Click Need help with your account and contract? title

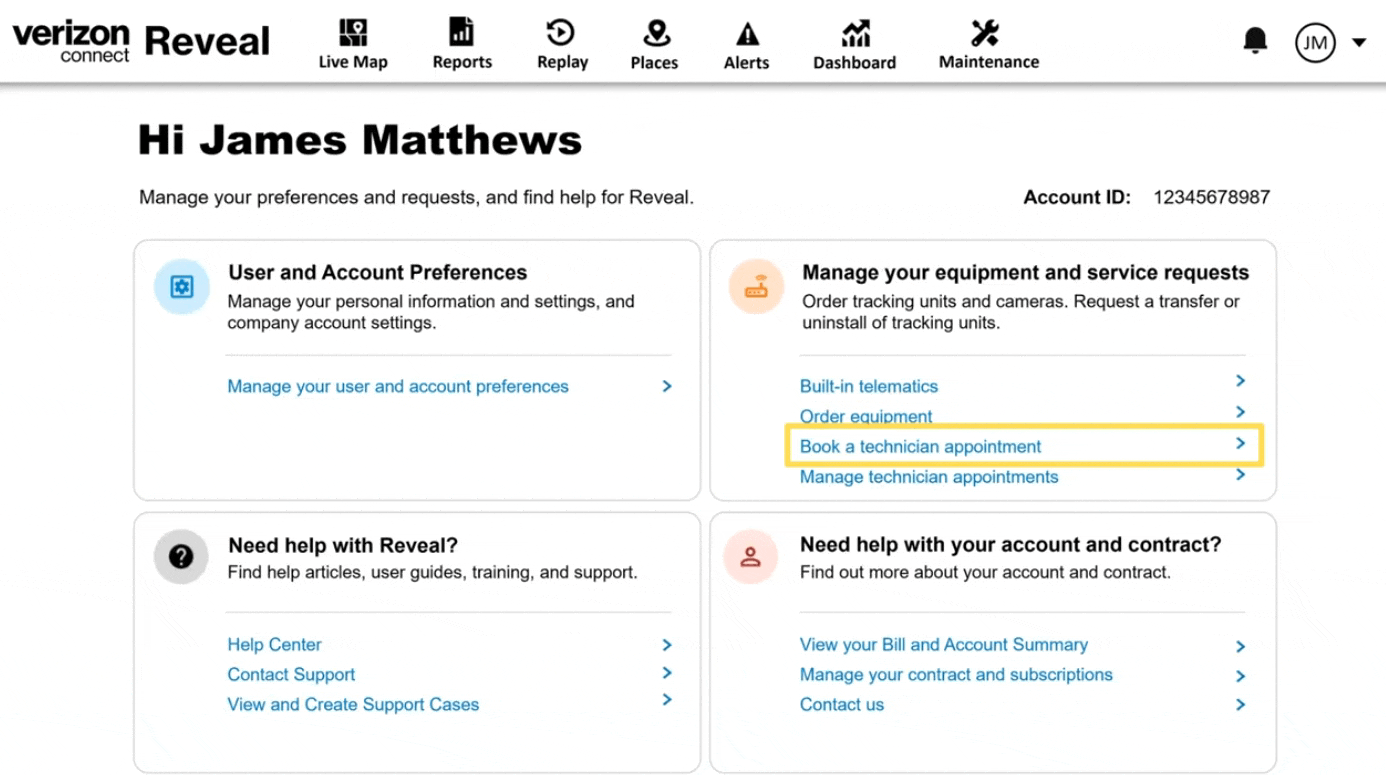point(1011,544)
